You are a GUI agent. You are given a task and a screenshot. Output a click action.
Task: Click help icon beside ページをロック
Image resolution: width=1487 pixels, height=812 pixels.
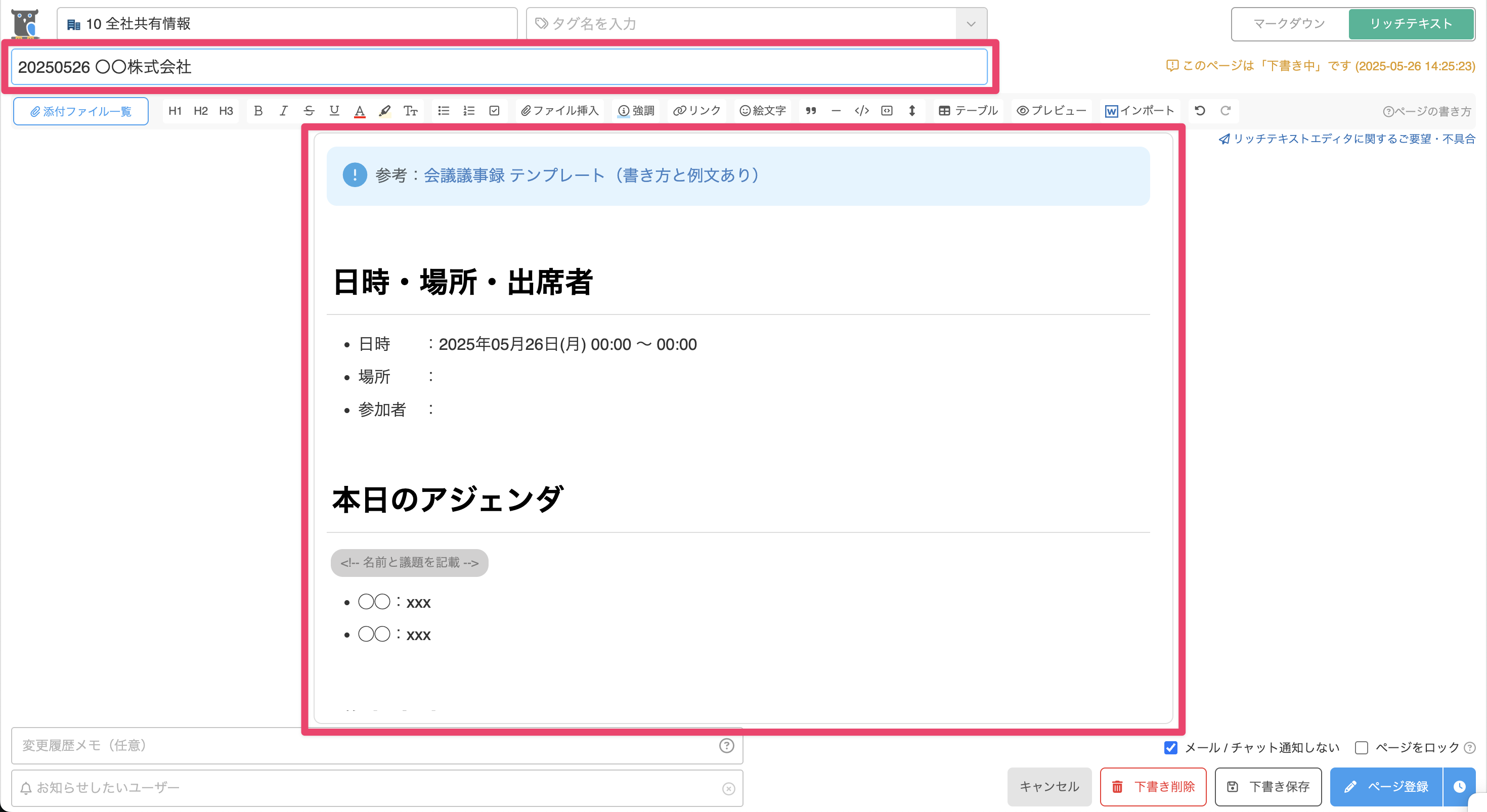coord(1470,747)
